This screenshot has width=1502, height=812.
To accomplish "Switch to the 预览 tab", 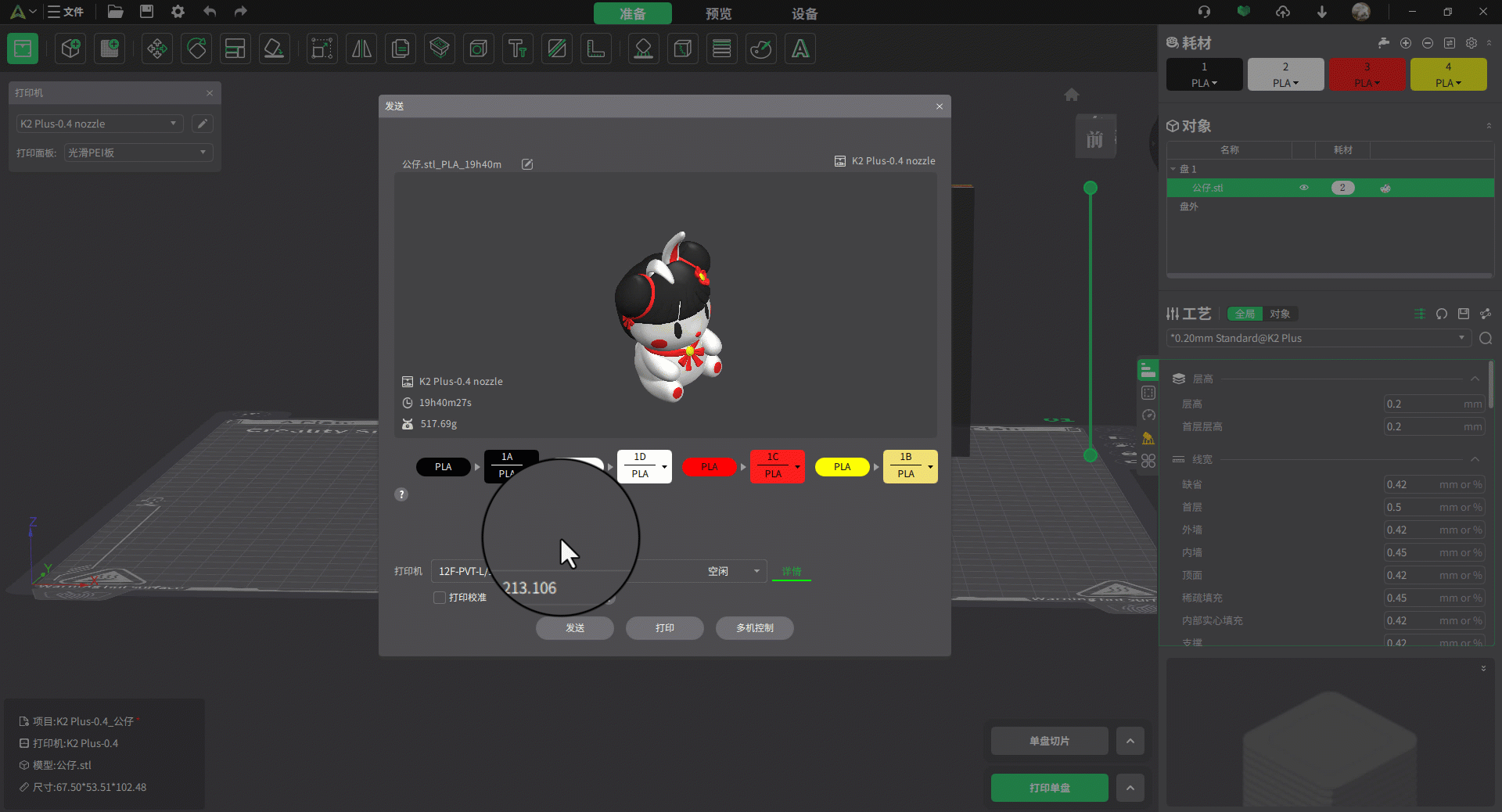I will pyautogui.click(x=719, y=13).
